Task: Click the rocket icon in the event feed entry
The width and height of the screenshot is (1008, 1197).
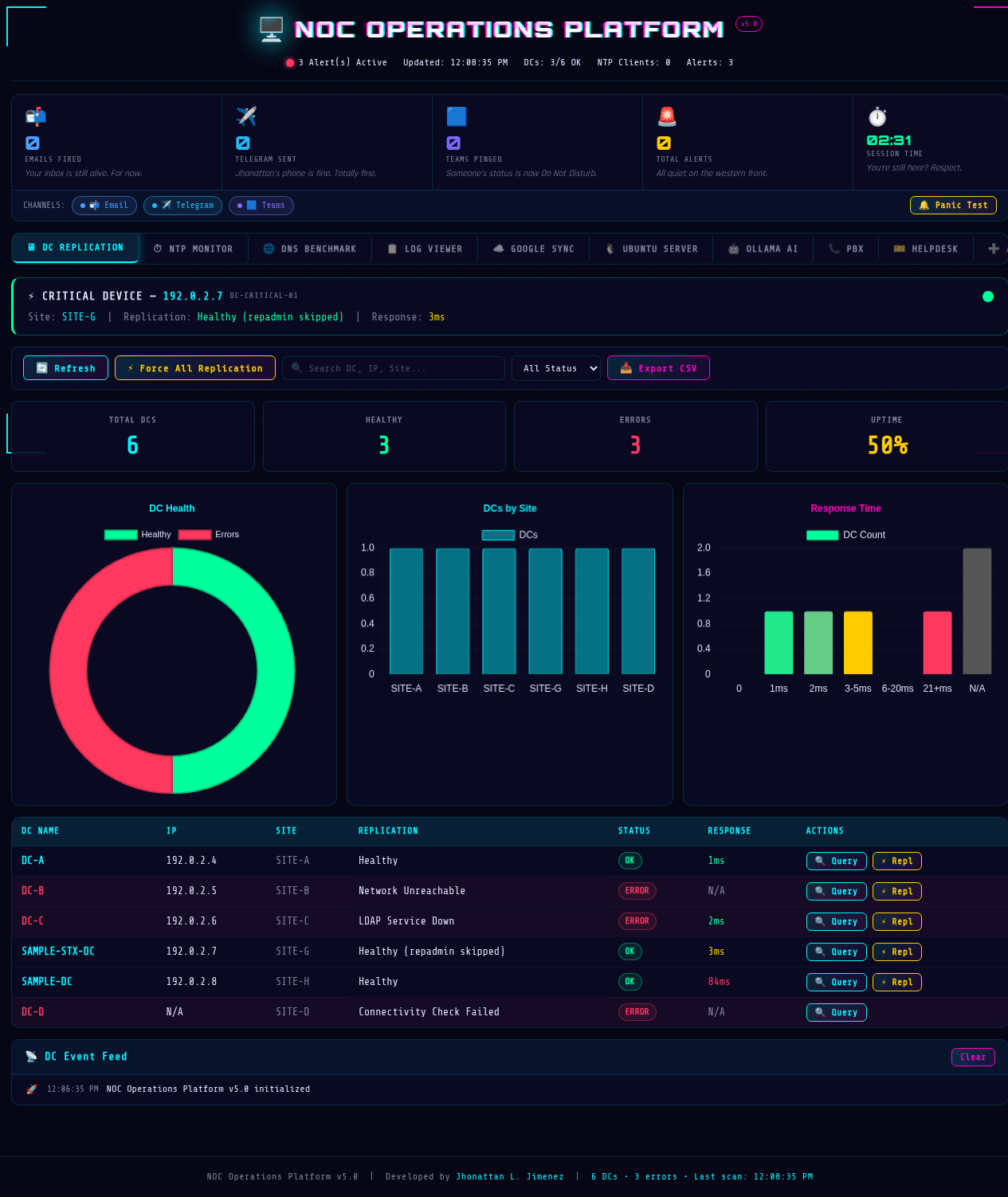Action: pyautogui.click(x=32, y=1089)
